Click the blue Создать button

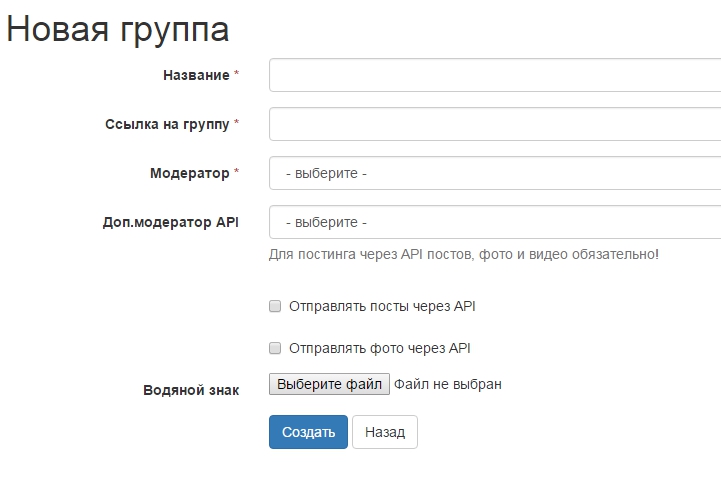point(308,432)
